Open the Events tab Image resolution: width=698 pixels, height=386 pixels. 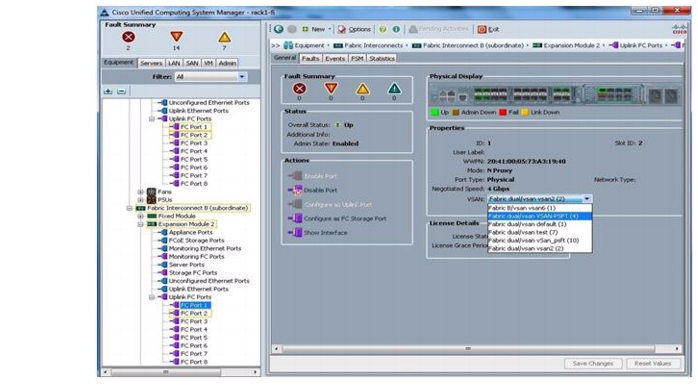(x=335, y=59)
